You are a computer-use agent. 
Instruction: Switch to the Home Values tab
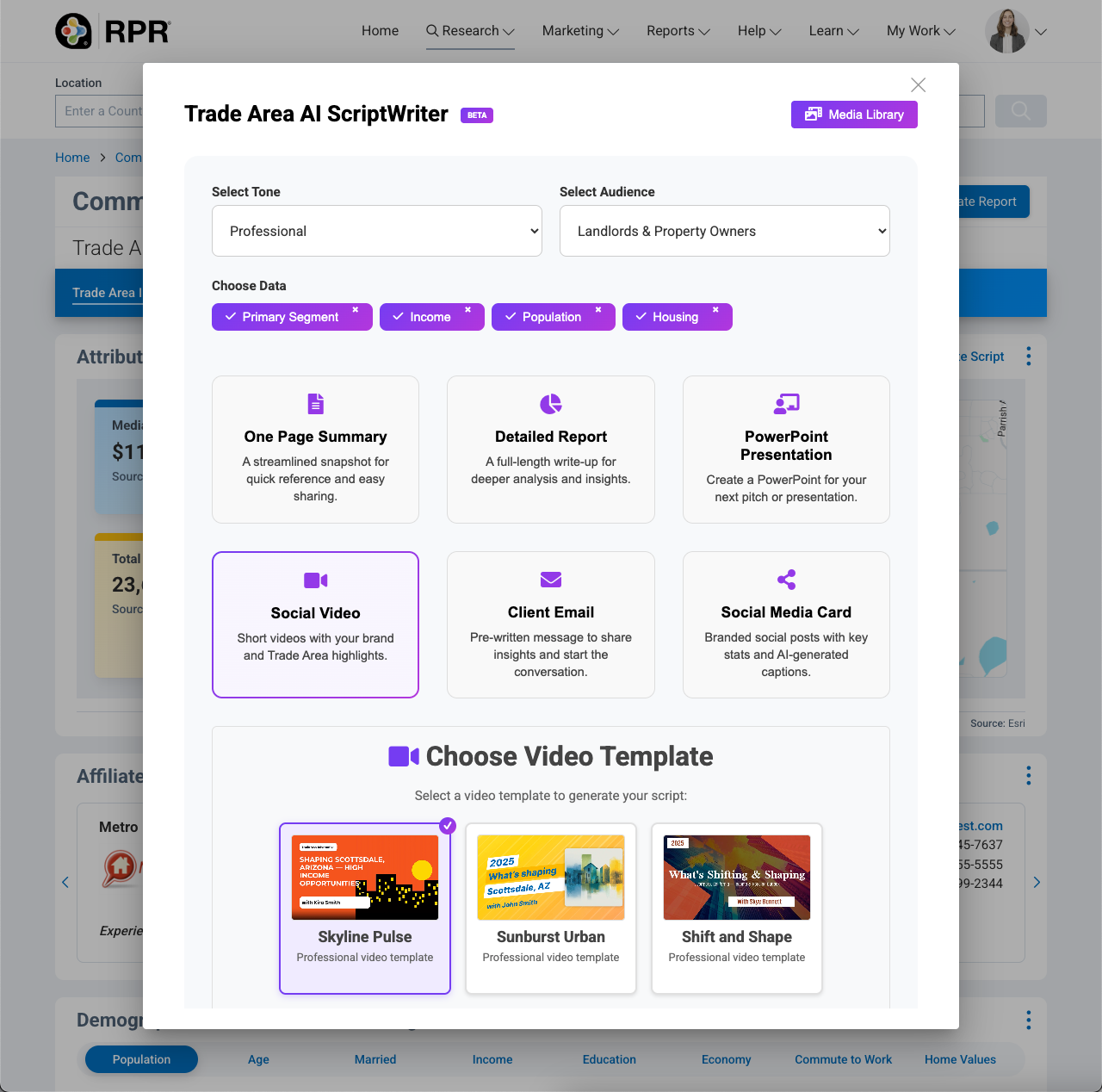coord(960,1059)
